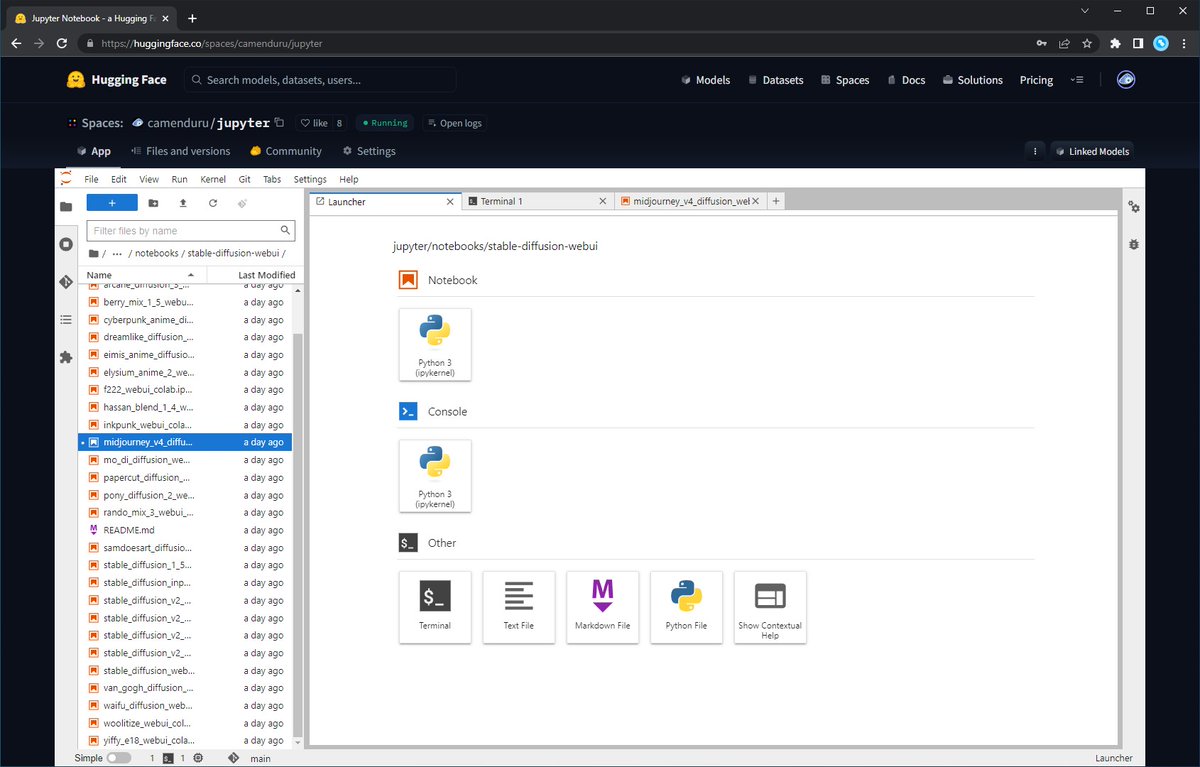Expand the collapsed breadcrumb ellipsis
Screen dimensions: 1200x767
click(118, 254)
